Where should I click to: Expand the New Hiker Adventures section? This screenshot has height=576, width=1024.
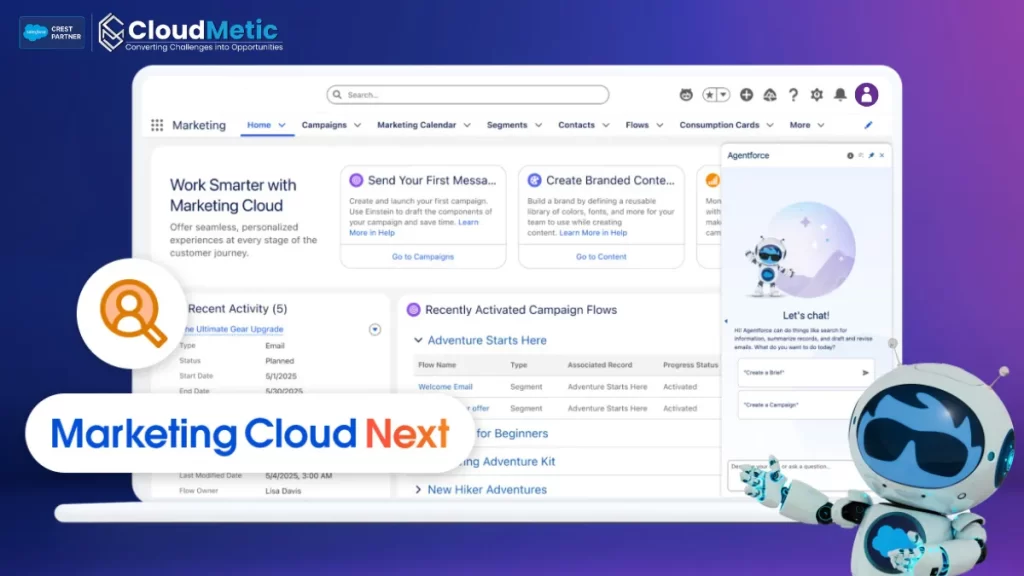click(418, 490)
